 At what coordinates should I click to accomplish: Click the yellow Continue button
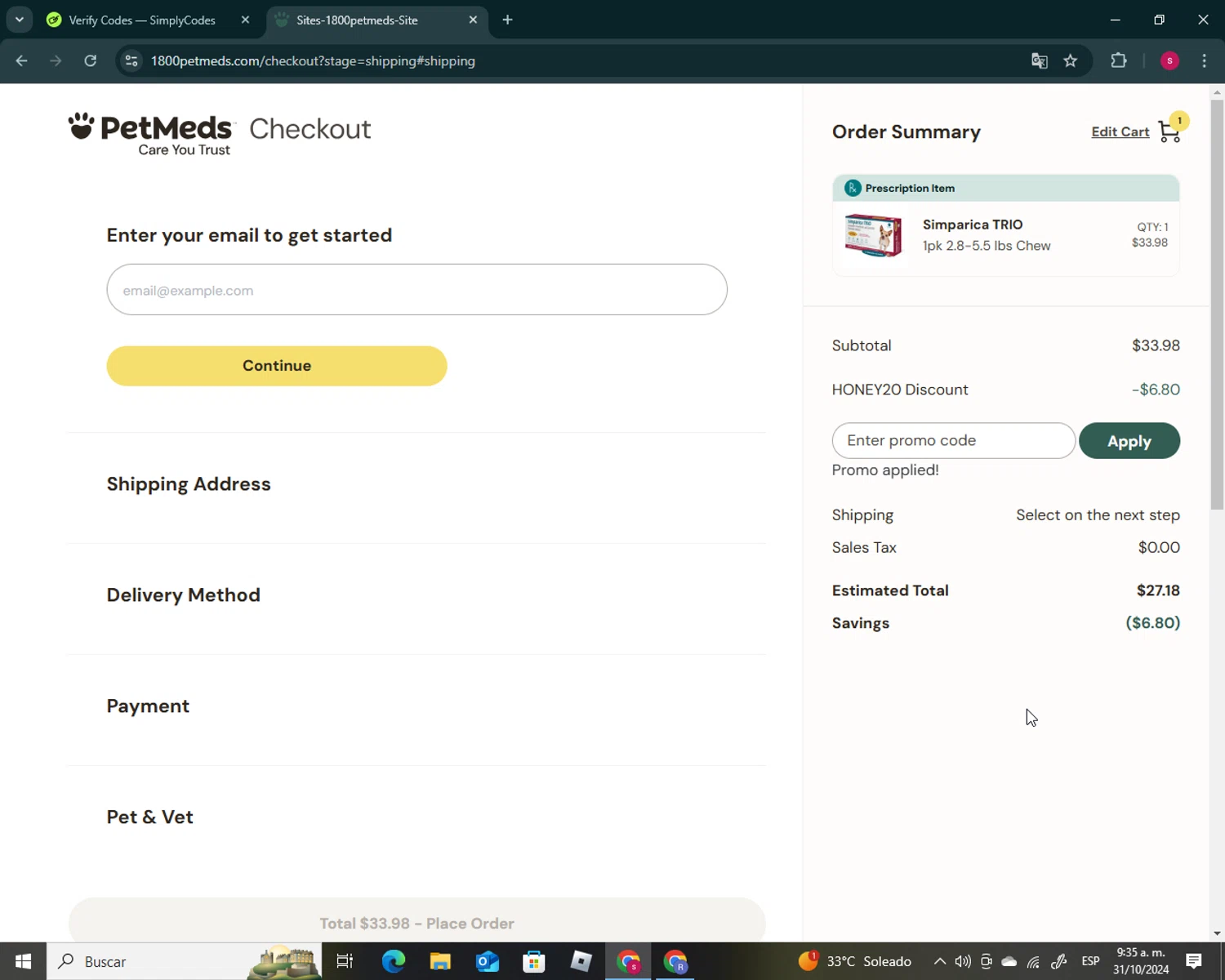[x=277, y=366]
